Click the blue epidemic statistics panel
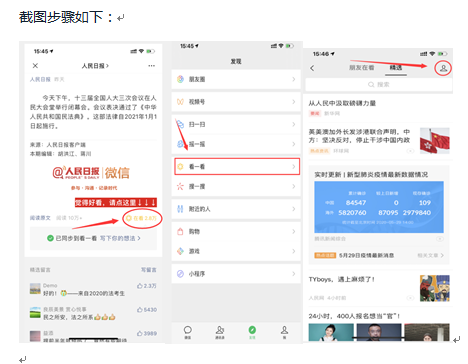 [379, 207]
